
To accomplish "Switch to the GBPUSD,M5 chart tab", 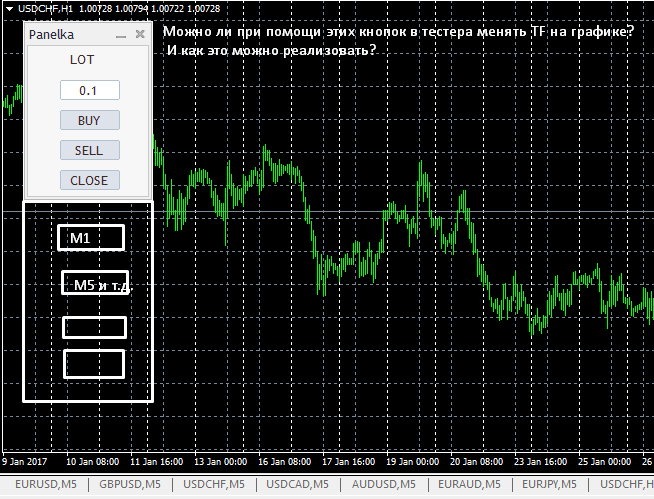I will coord(130,484).
